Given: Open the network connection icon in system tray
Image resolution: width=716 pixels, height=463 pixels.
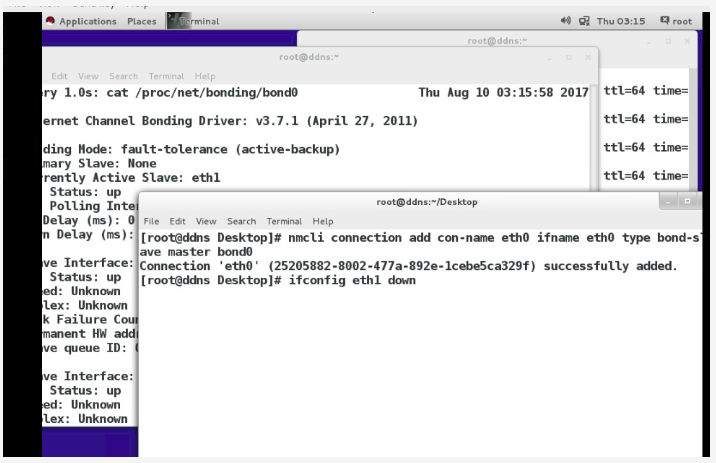Looking at the screenshot, I should [x=585, y=21].
